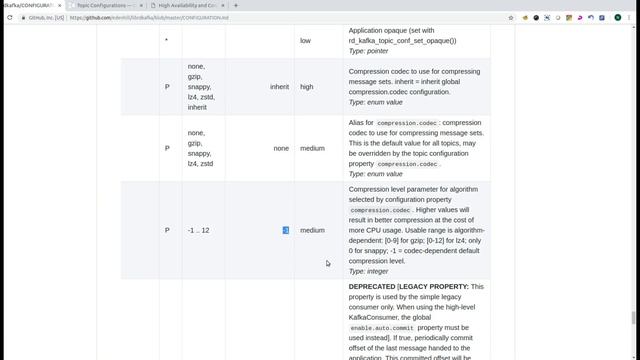Screen dimensions: 640x360
Task: Click the vertical scrollbar thumb
Action: pyautogui.click(x=633, y=318)
